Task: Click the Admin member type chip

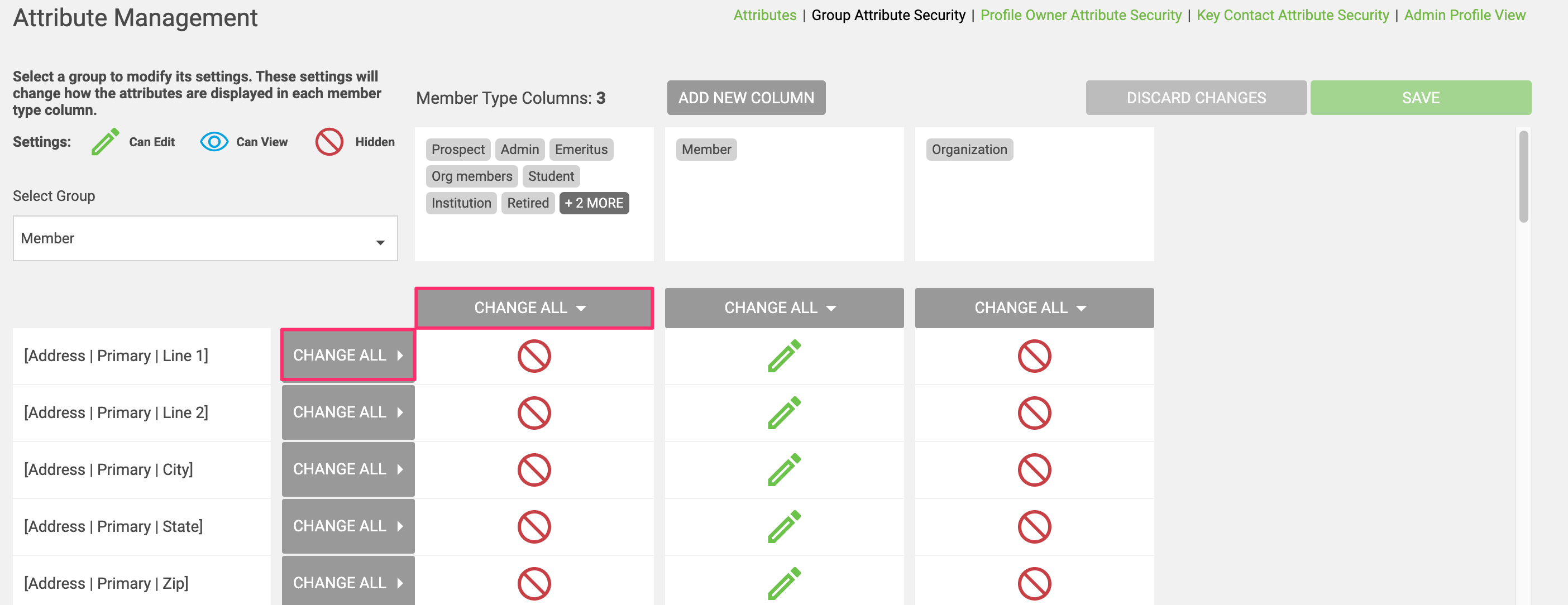Action: tap(520, 150)
